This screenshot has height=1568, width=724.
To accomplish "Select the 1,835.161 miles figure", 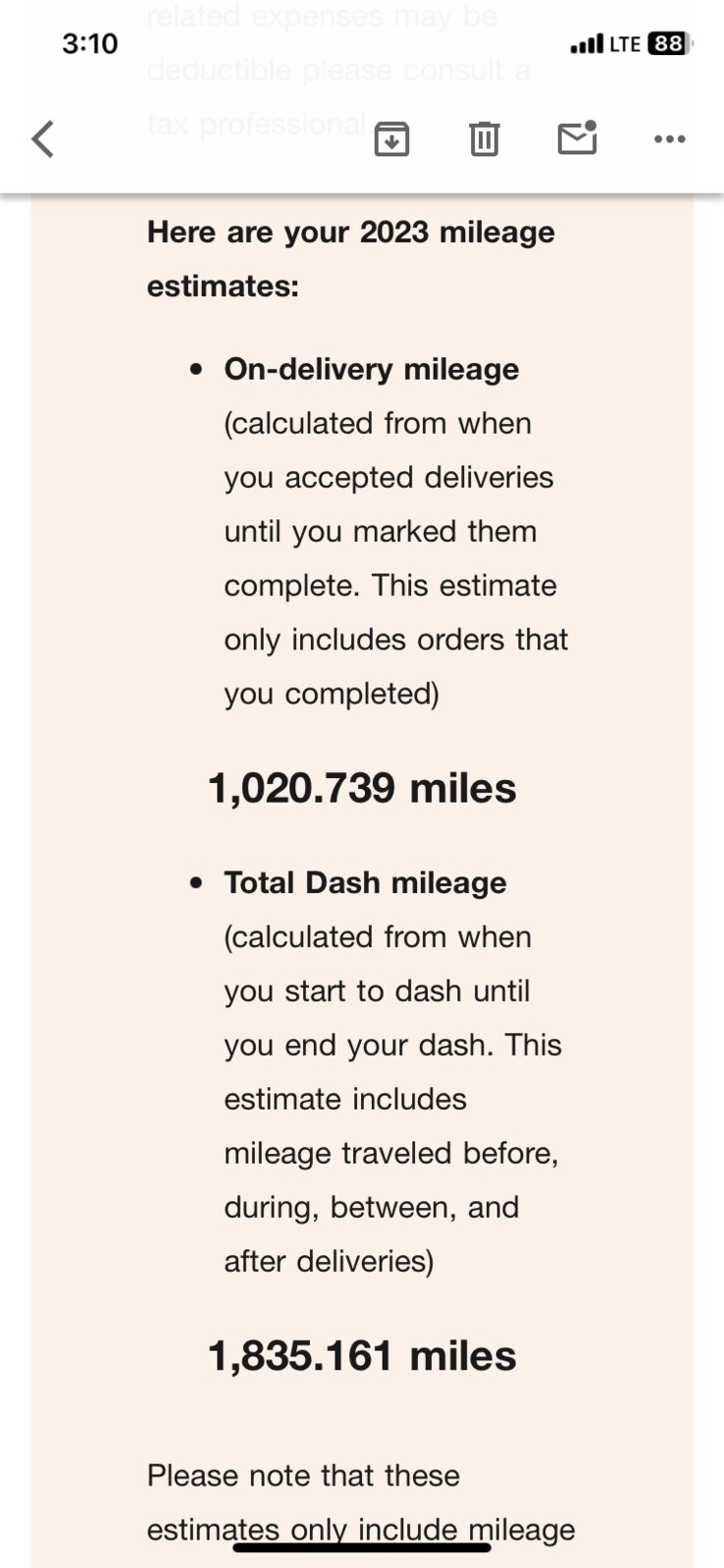I will [362, 1355].
